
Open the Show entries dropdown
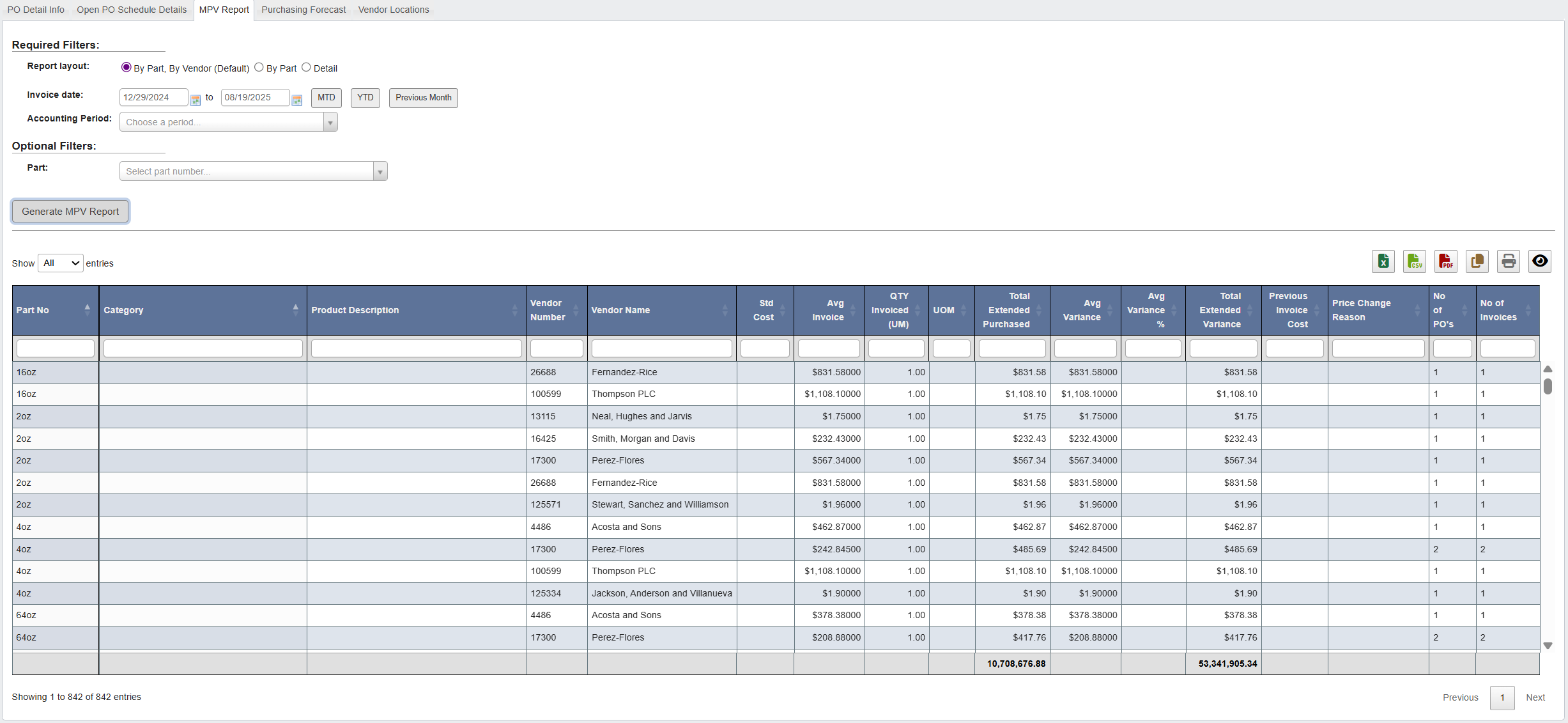(60, 263)
